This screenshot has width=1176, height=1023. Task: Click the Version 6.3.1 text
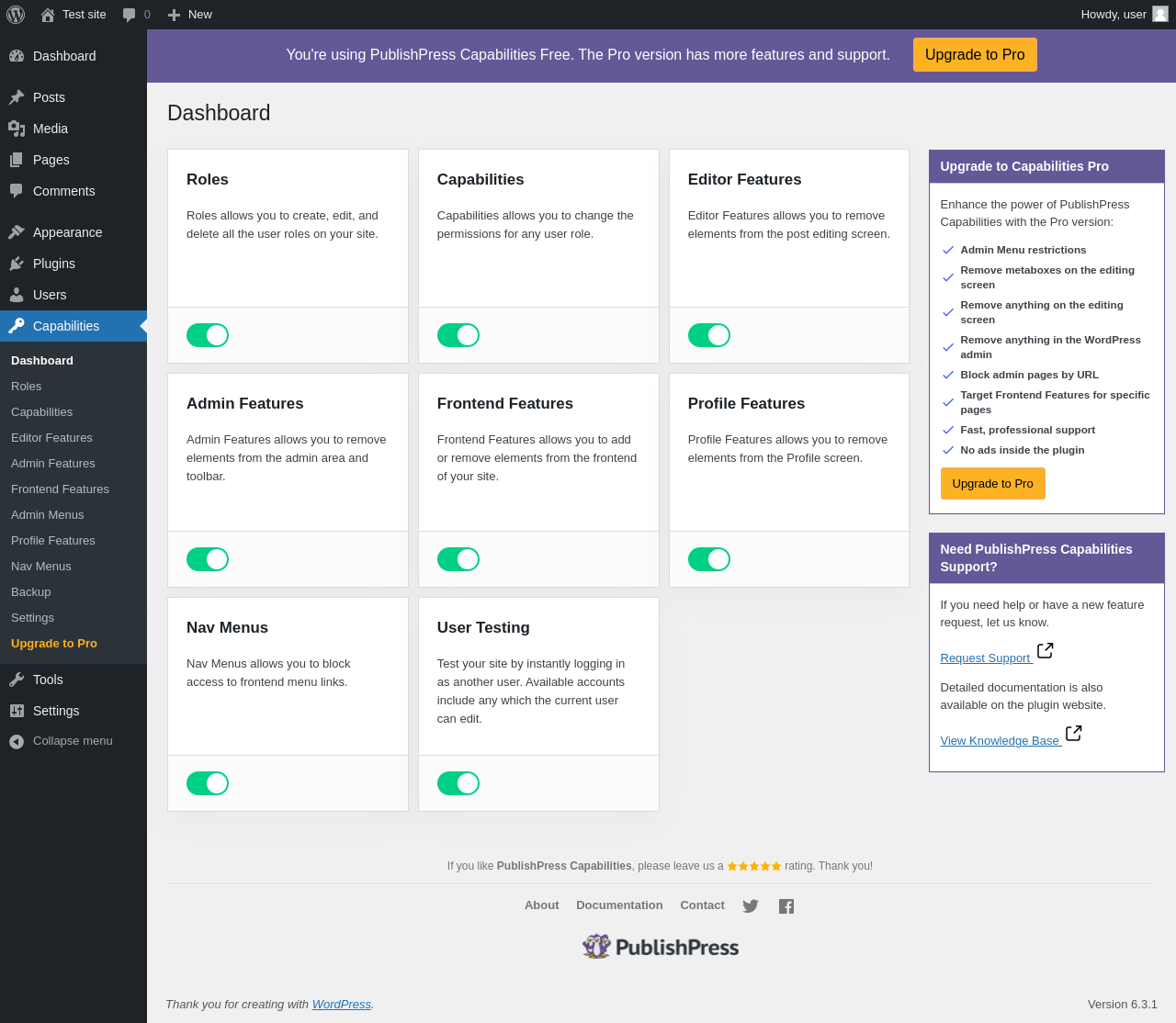pyautogui.click(x=1123, y=1005)
